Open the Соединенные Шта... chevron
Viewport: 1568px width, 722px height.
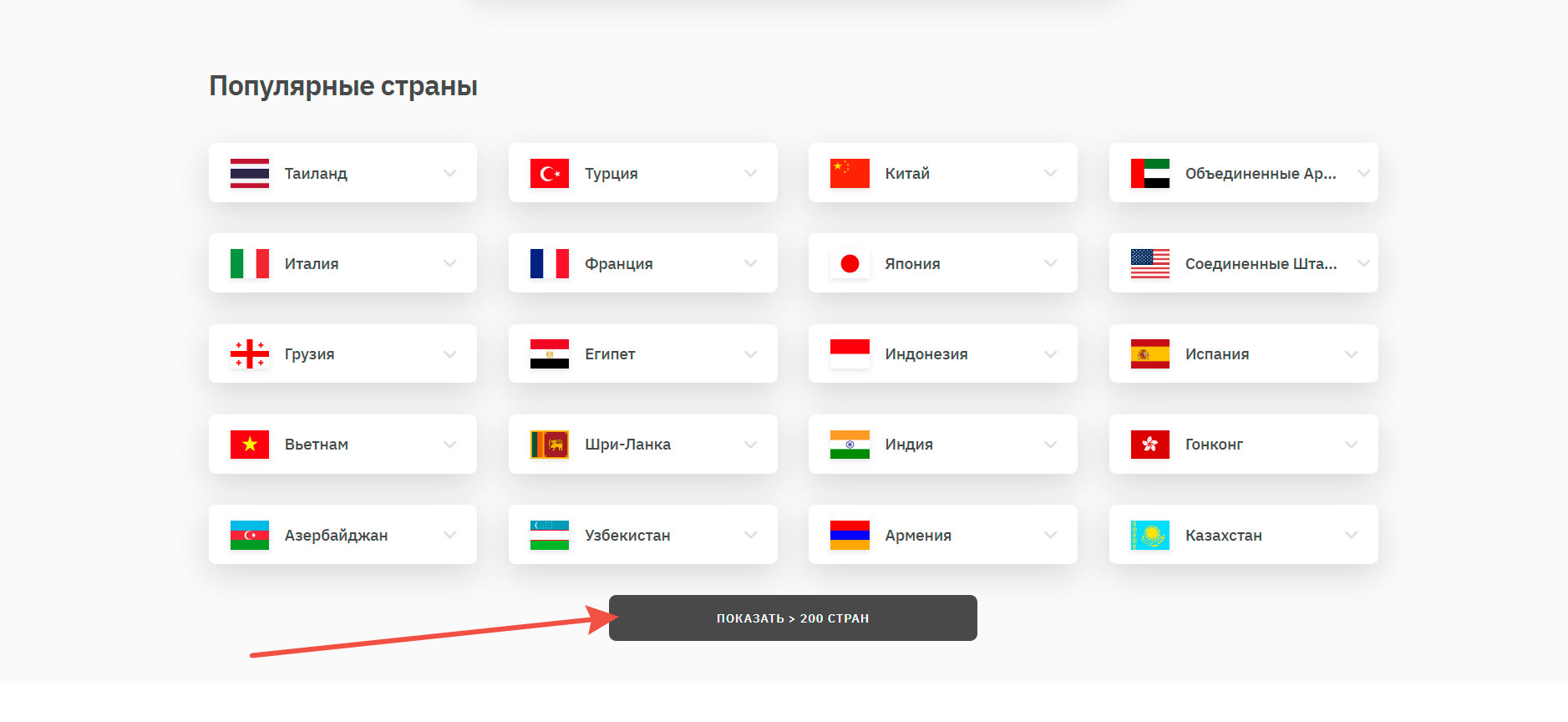[1363, 263]
